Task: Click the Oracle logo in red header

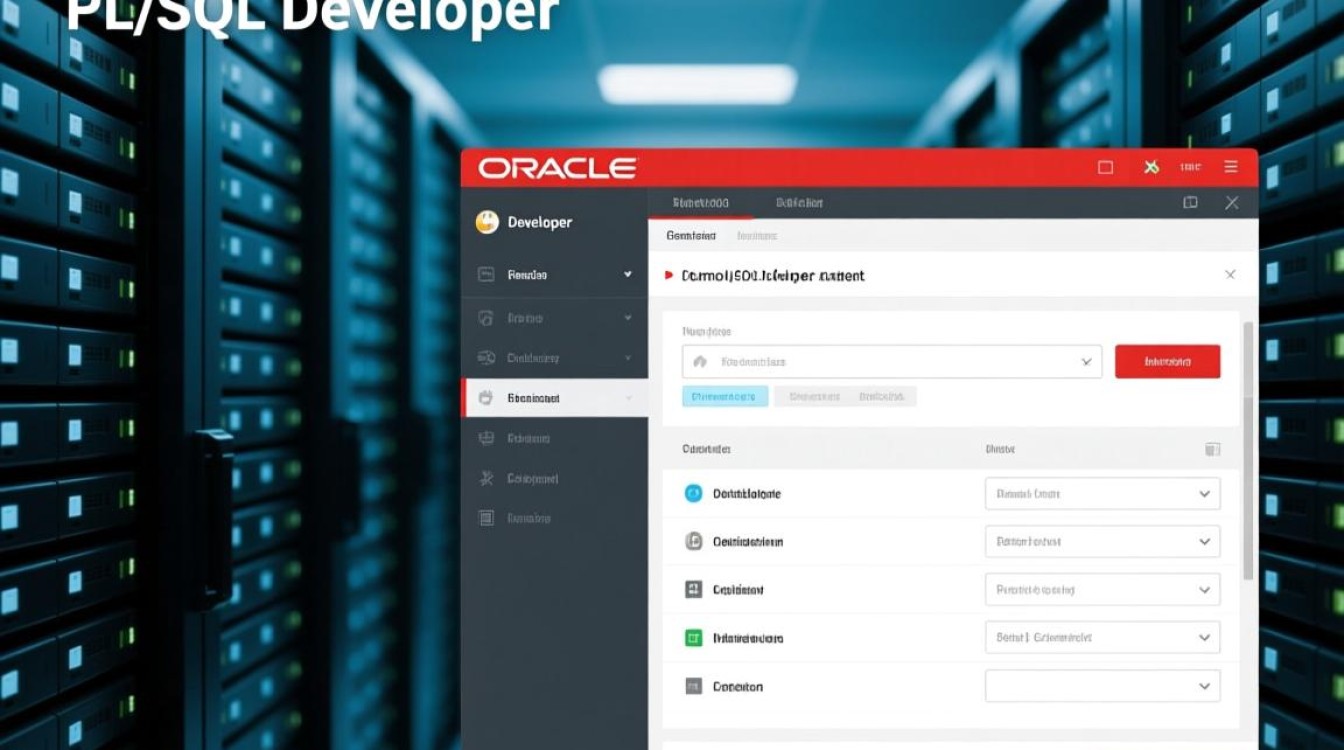Action: [x=556, y=168]
